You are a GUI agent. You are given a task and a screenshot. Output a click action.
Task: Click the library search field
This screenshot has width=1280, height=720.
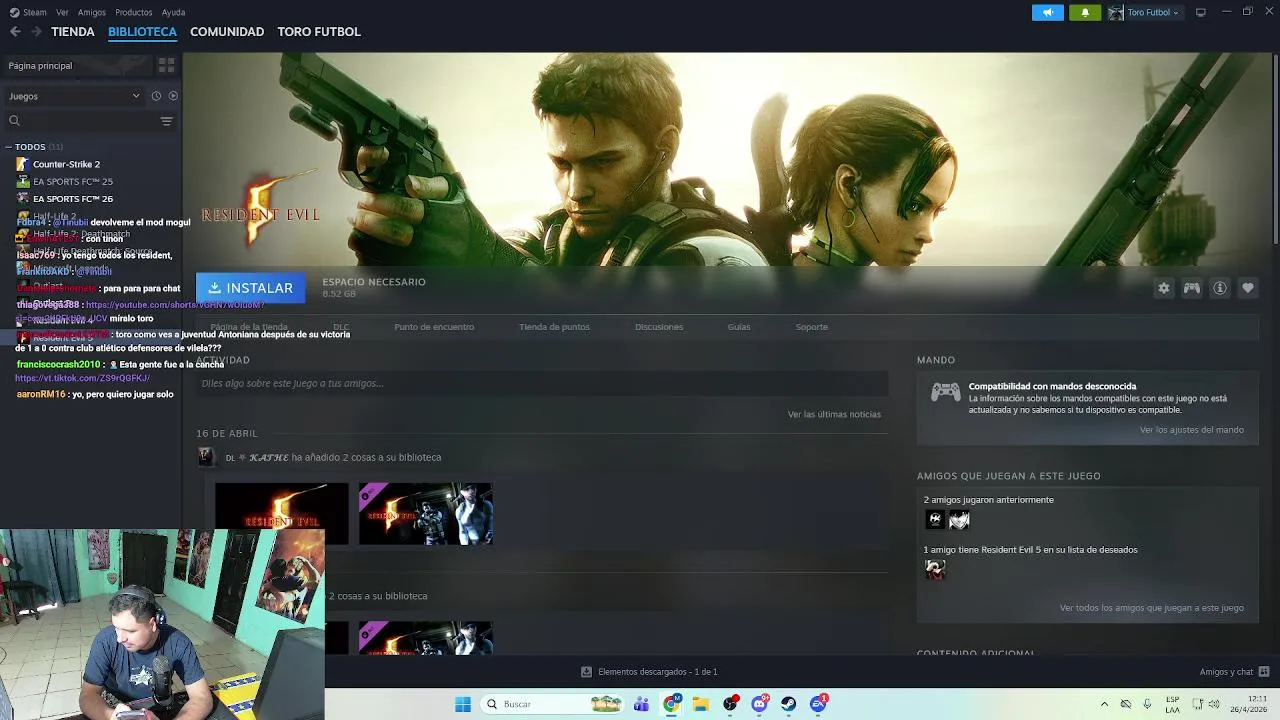click(x=80, y=121)
